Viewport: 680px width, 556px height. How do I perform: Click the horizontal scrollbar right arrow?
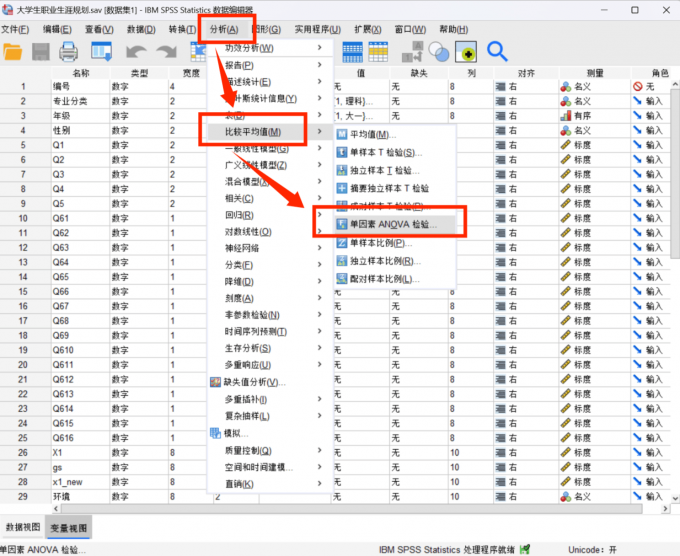point(666,508)
